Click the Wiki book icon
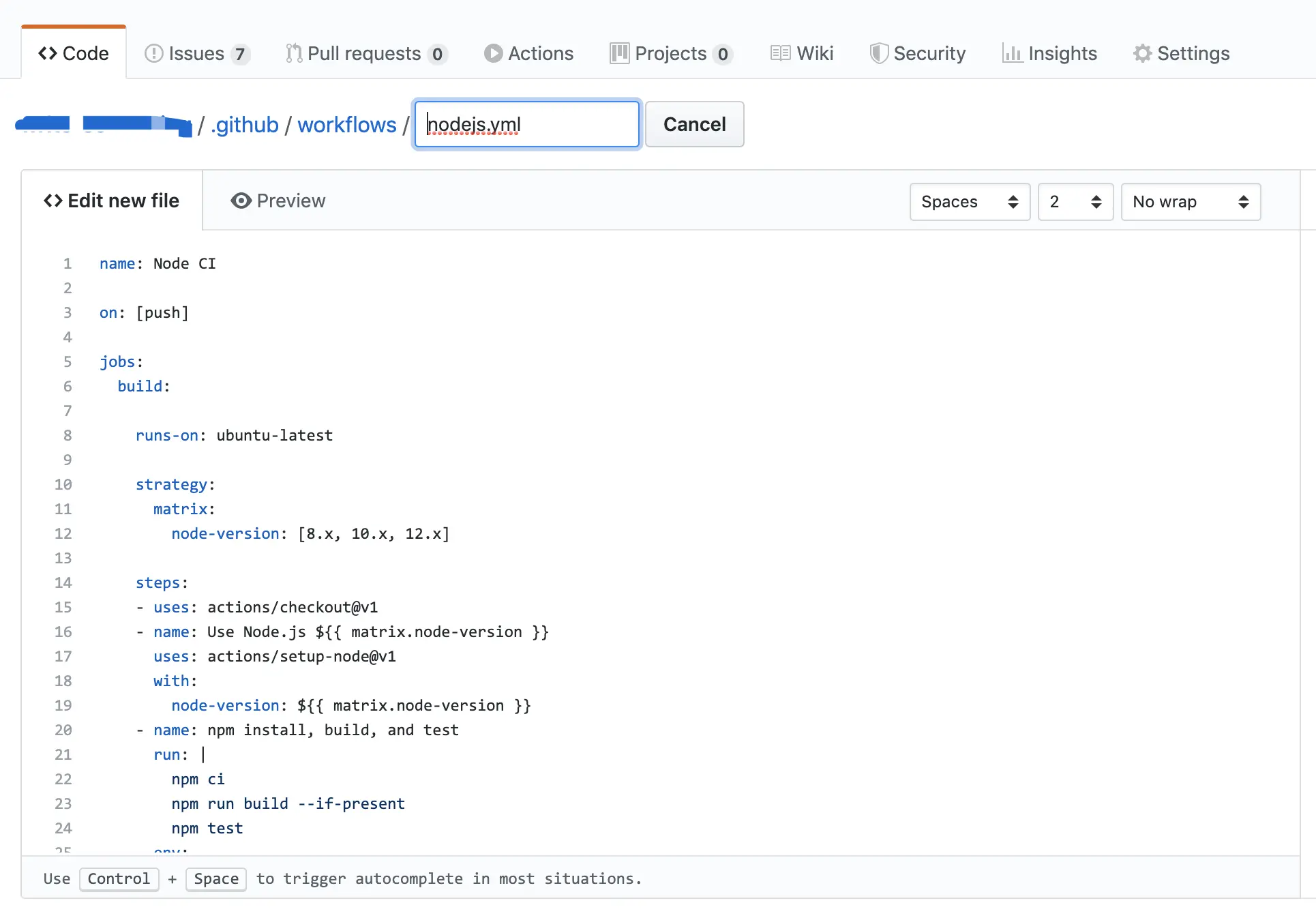The image size is (1316, 918). coord(780,53)
